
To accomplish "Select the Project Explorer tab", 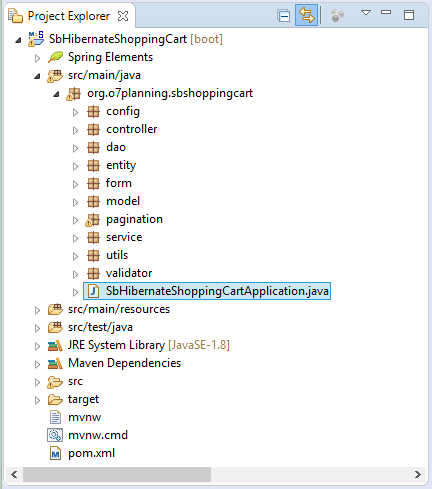I will click(69, 16).
